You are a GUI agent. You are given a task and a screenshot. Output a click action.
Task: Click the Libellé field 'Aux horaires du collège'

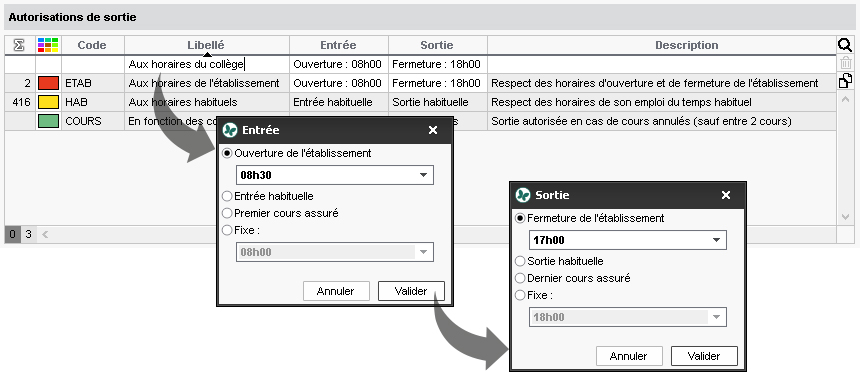207,64
